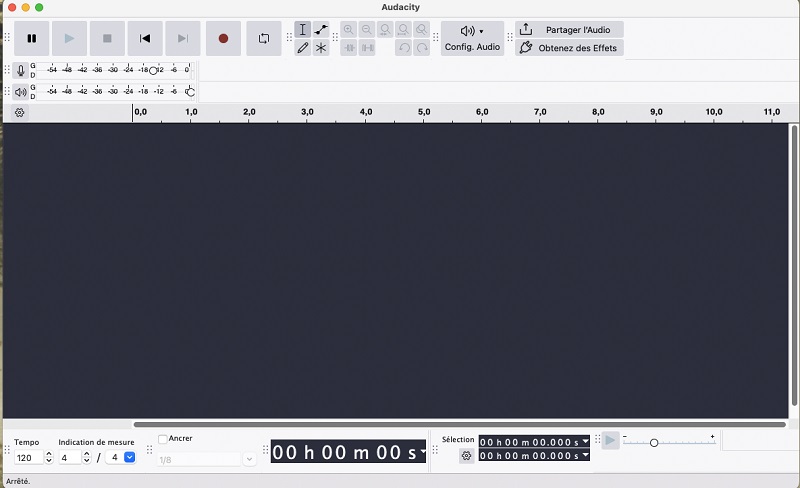
Task: Skip to the project start
Action: click(x=145, y=38)
